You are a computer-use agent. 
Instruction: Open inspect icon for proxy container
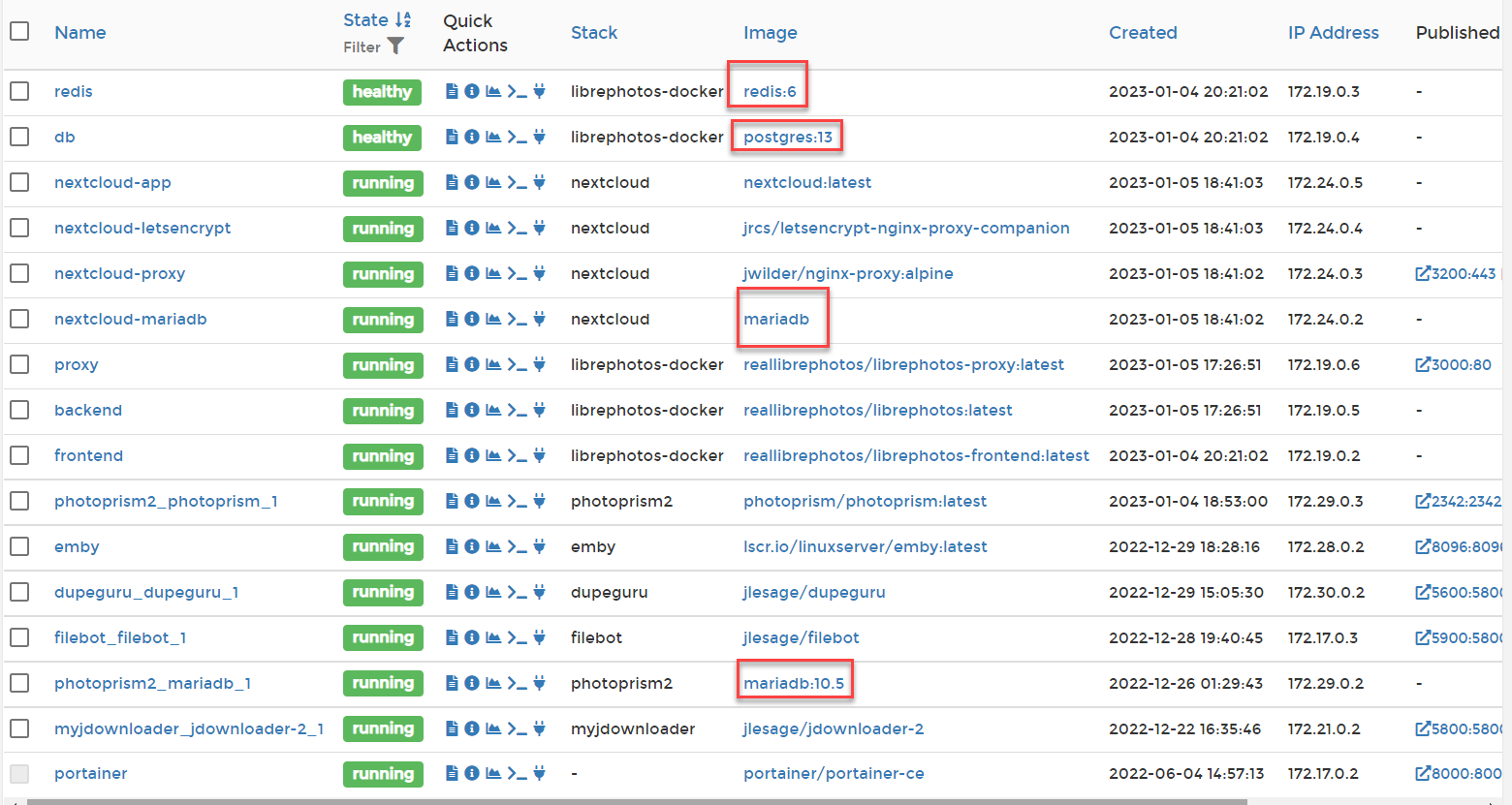pyautogui.click(x=472, y=364)
